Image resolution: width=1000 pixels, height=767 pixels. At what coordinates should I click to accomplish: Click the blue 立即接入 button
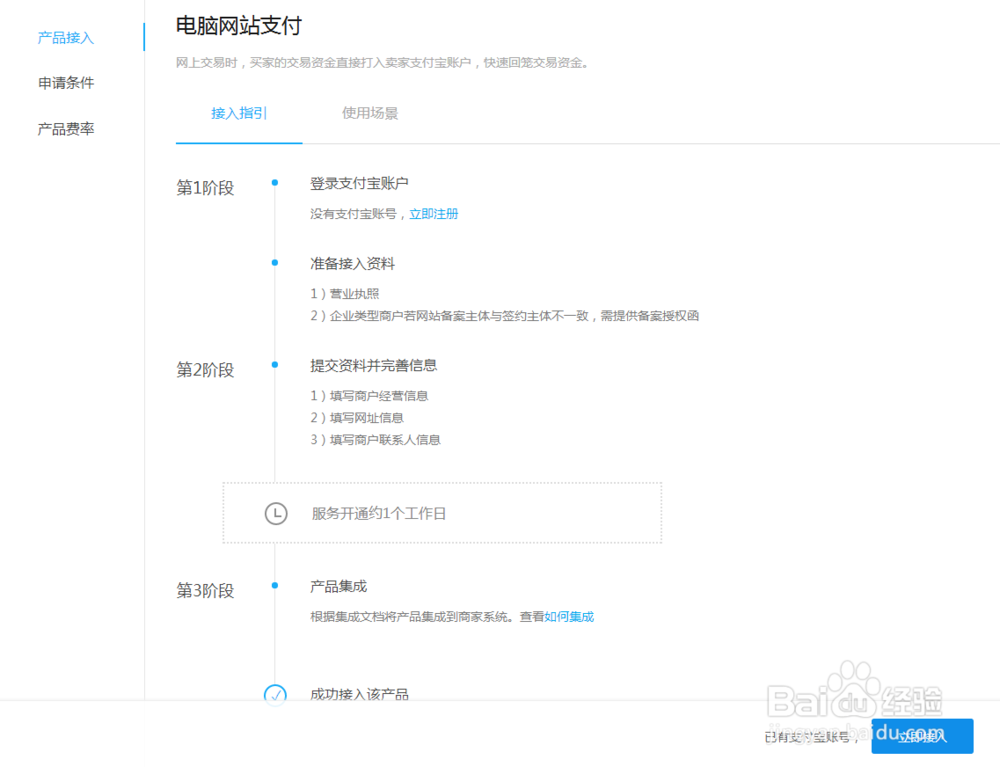[921, 736]
